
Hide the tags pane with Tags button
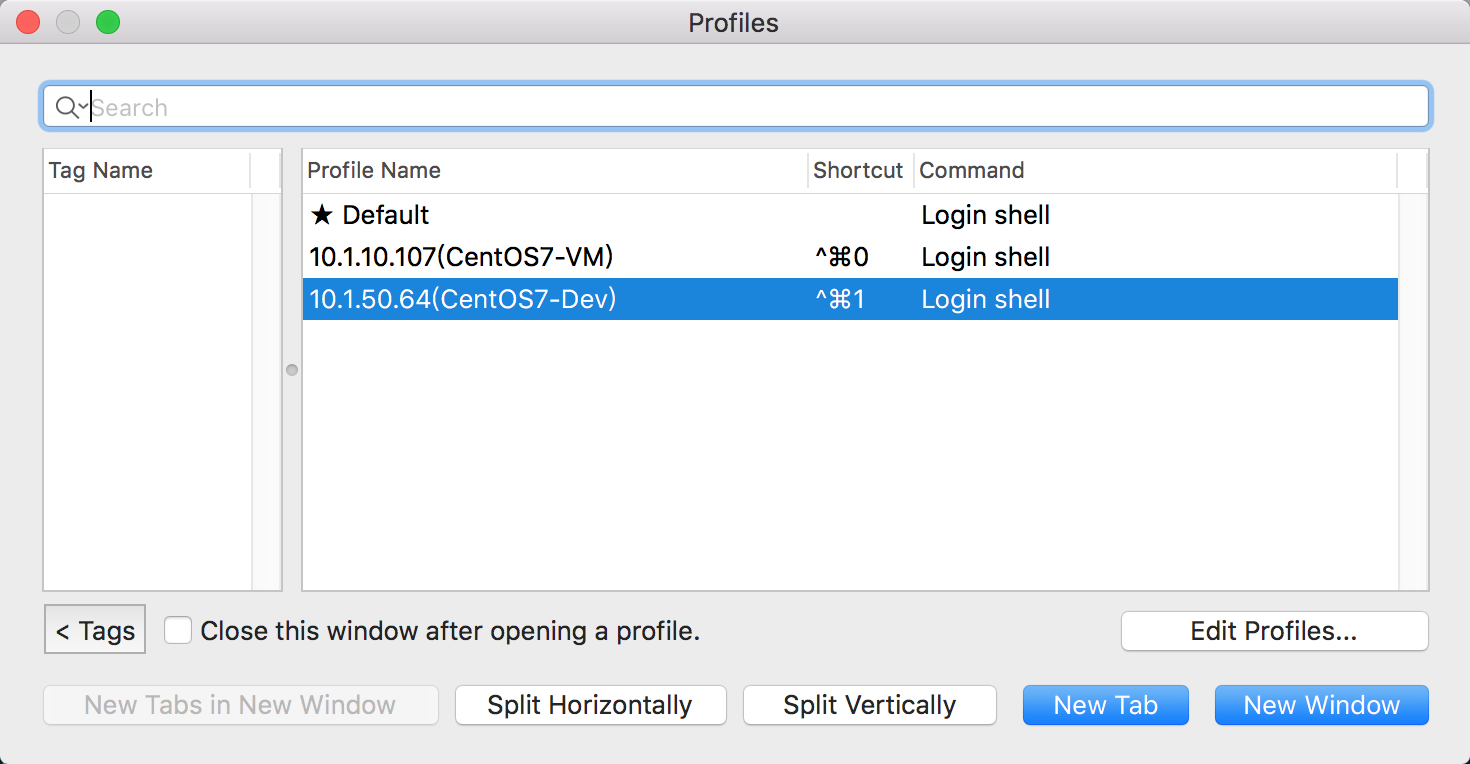coord(95,630)
